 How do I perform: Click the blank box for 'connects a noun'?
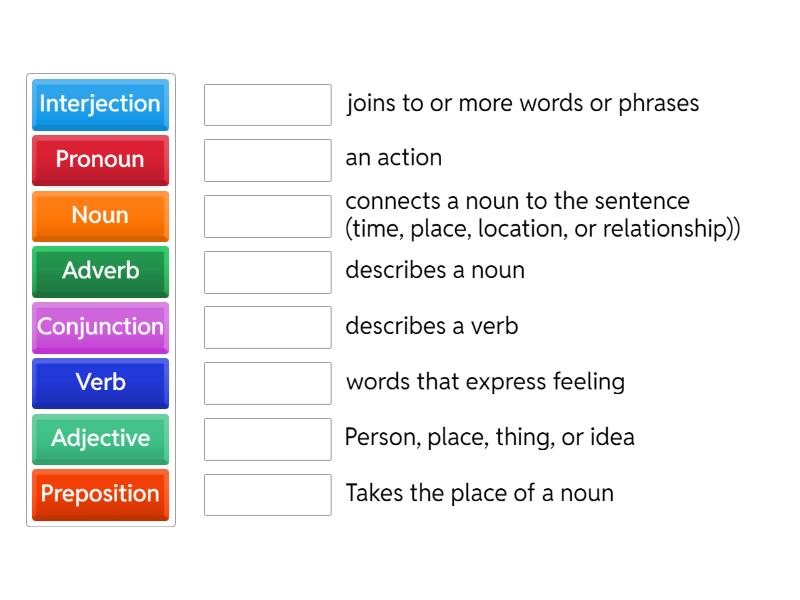tap(267, 216)
